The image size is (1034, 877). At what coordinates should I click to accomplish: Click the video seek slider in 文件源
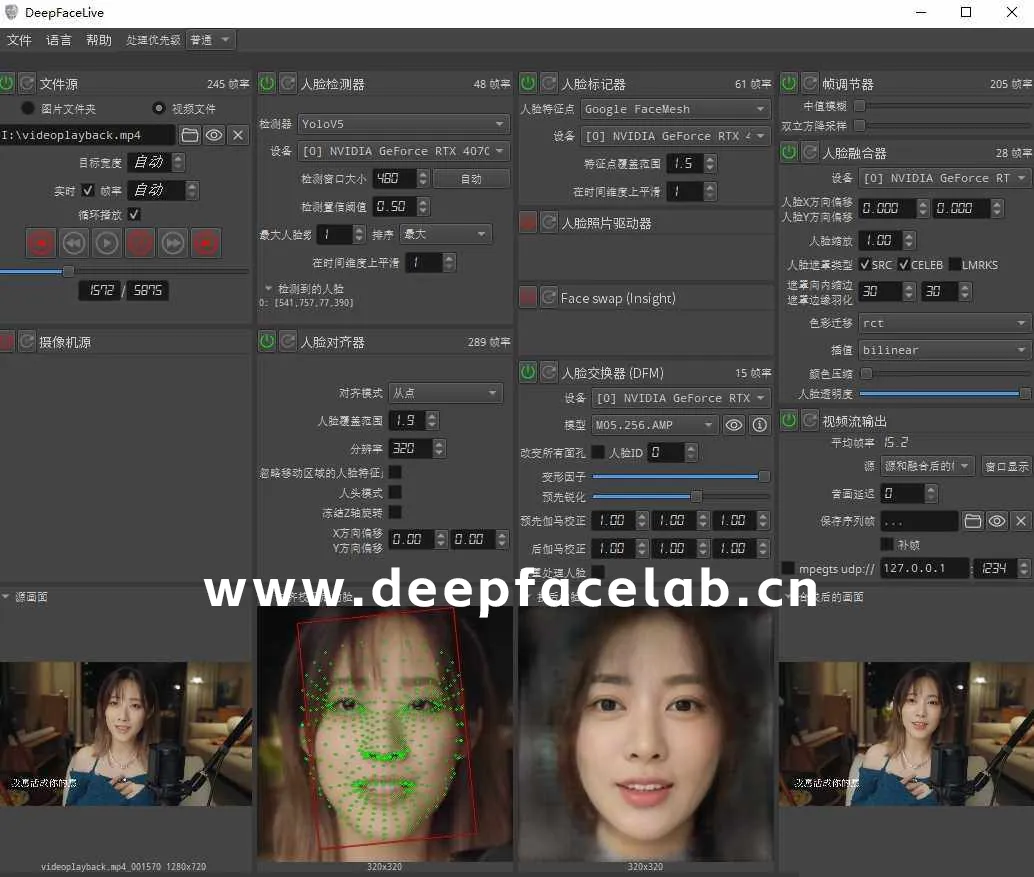pos(124,271)
